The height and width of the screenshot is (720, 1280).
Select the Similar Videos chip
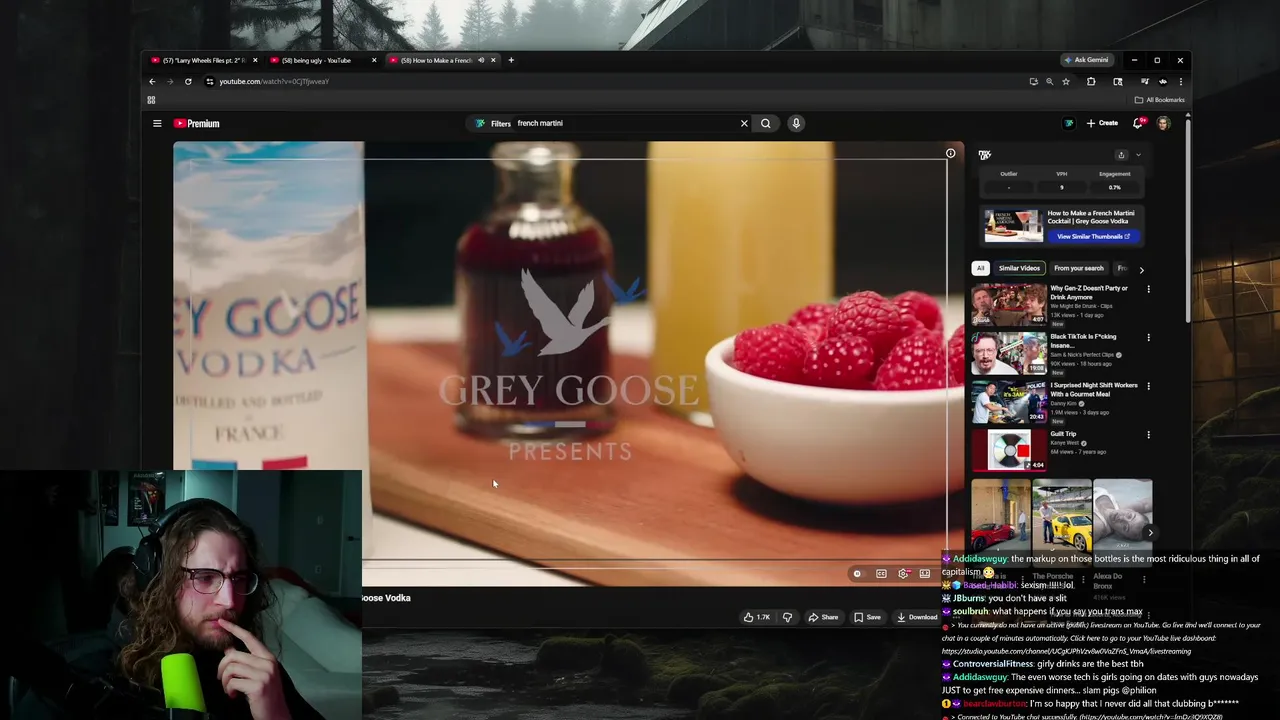tap(1019, 268)
